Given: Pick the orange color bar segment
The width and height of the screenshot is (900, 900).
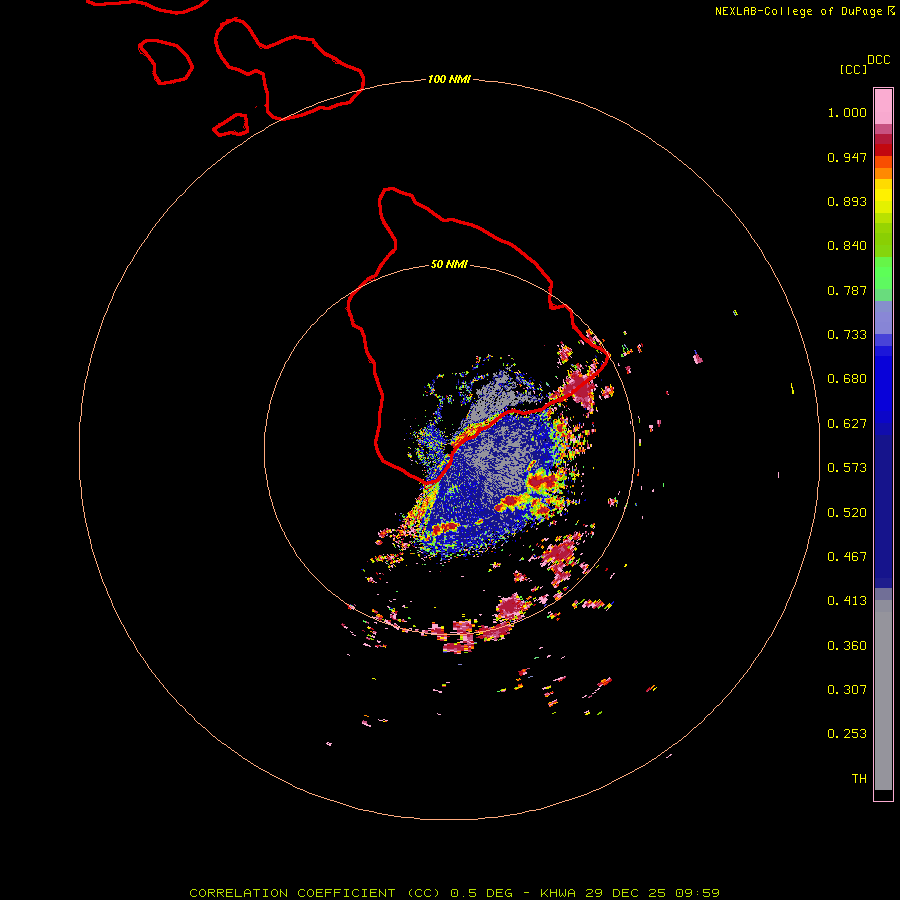Looking at the screenshot, I should tap(883, 173).
